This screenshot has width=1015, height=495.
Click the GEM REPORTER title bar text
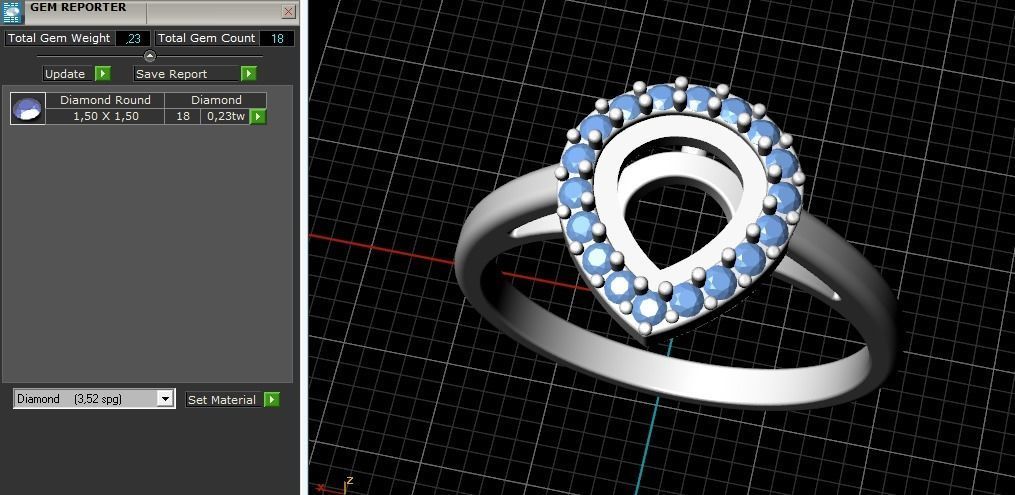pyautogui.click(x=78, y=8)
